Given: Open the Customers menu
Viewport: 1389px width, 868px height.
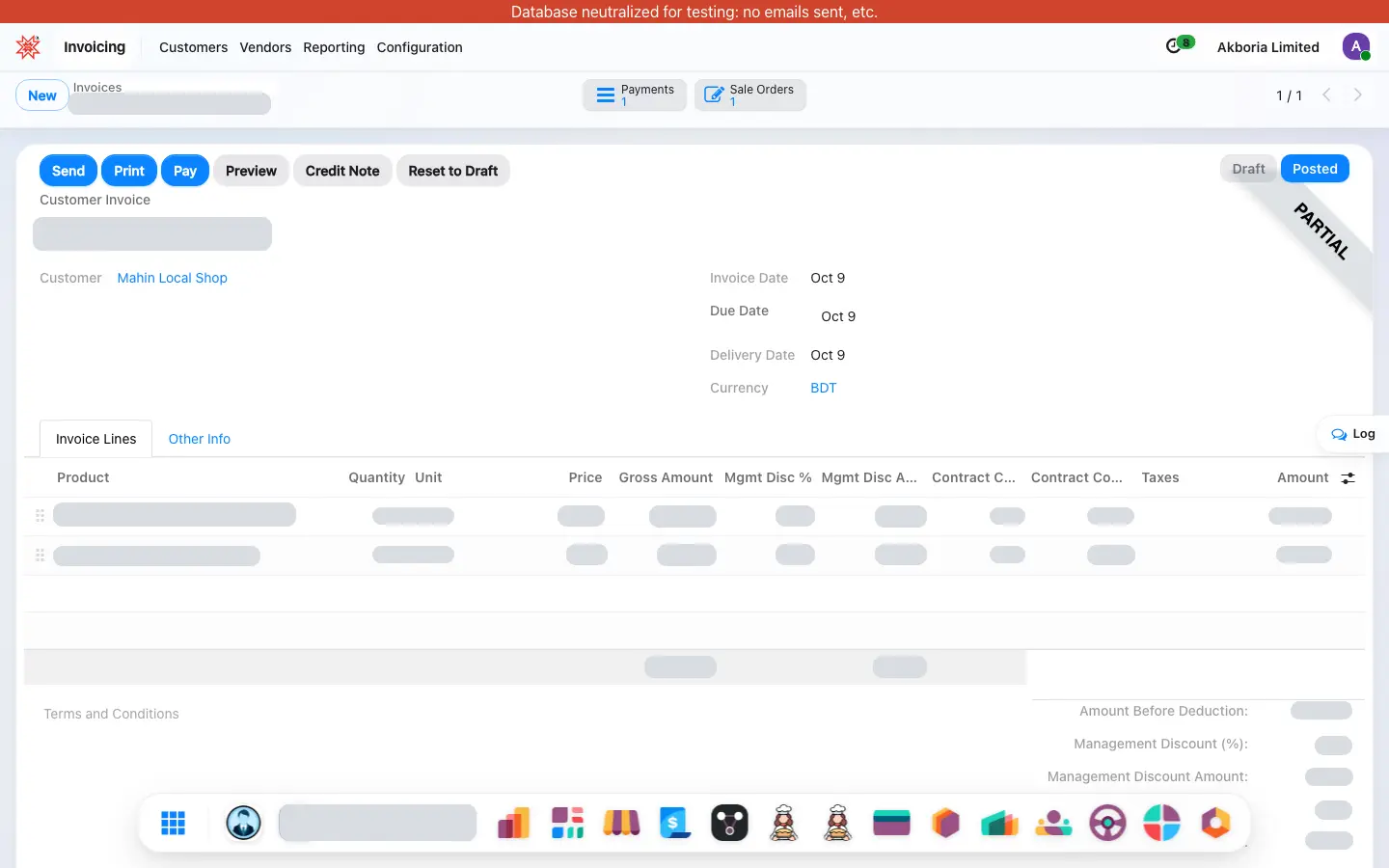Looking at the screenshot, I should tap(193, 47).
